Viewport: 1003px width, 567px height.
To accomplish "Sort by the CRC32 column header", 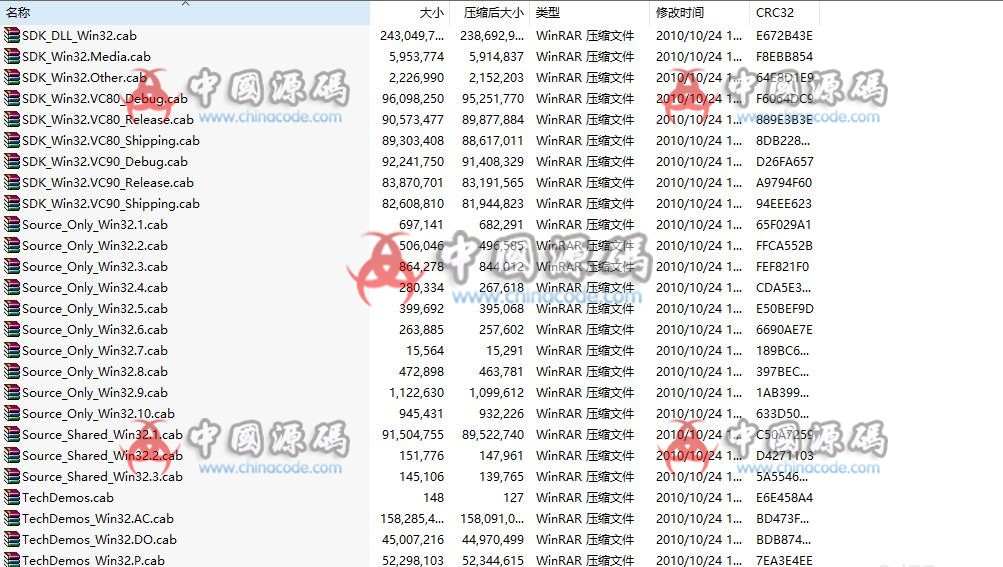I will tap(784, 12).
